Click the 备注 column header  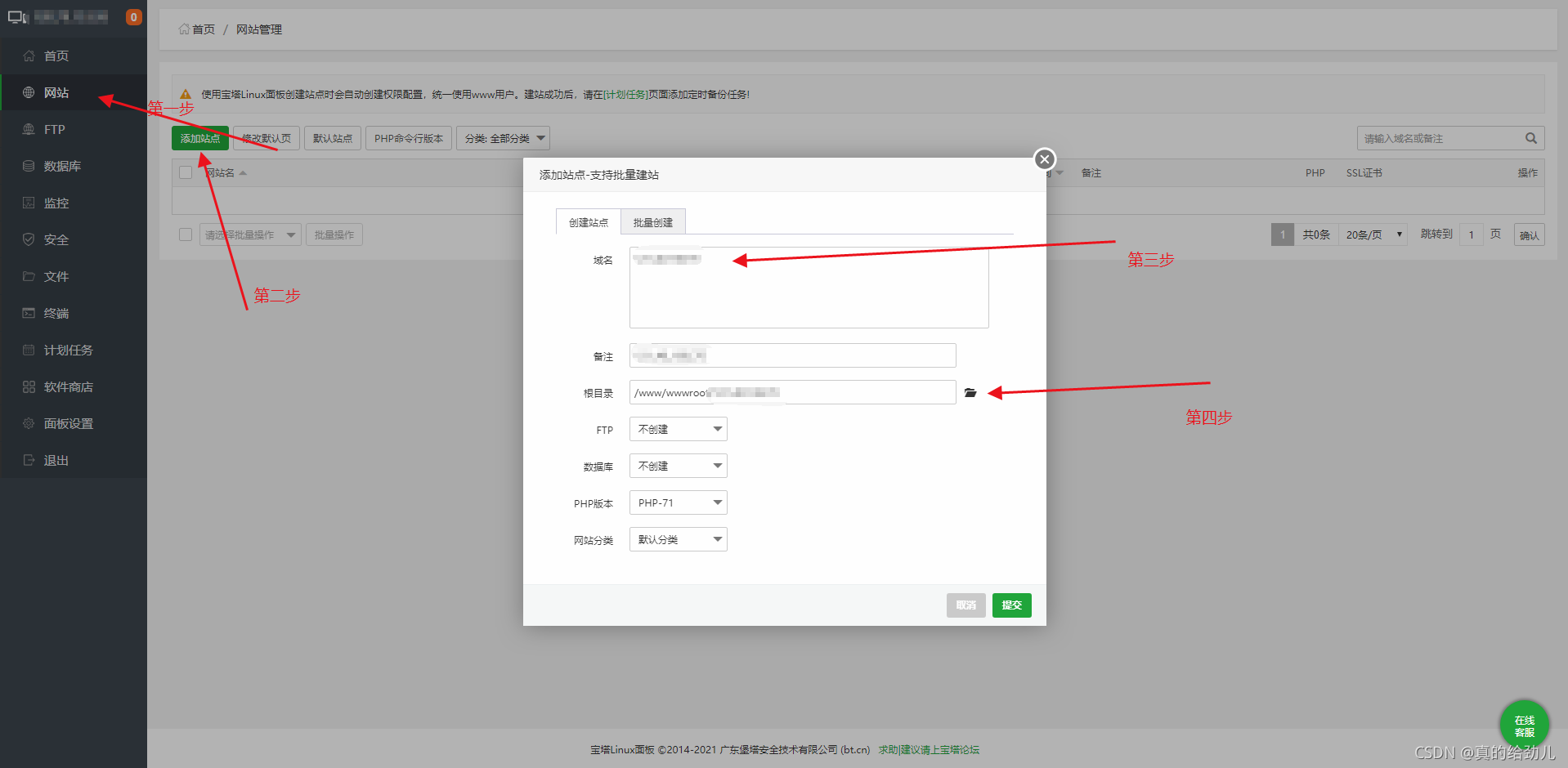tap(1091, 172)
